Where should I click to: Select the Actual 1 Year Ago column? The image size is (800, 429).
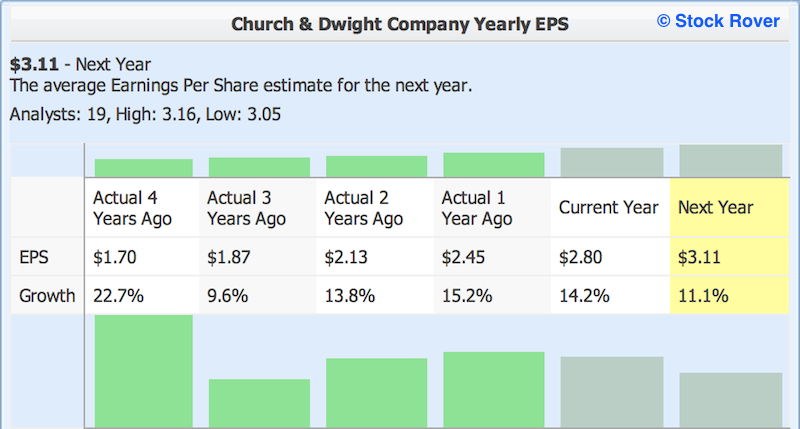coord(492,207)
